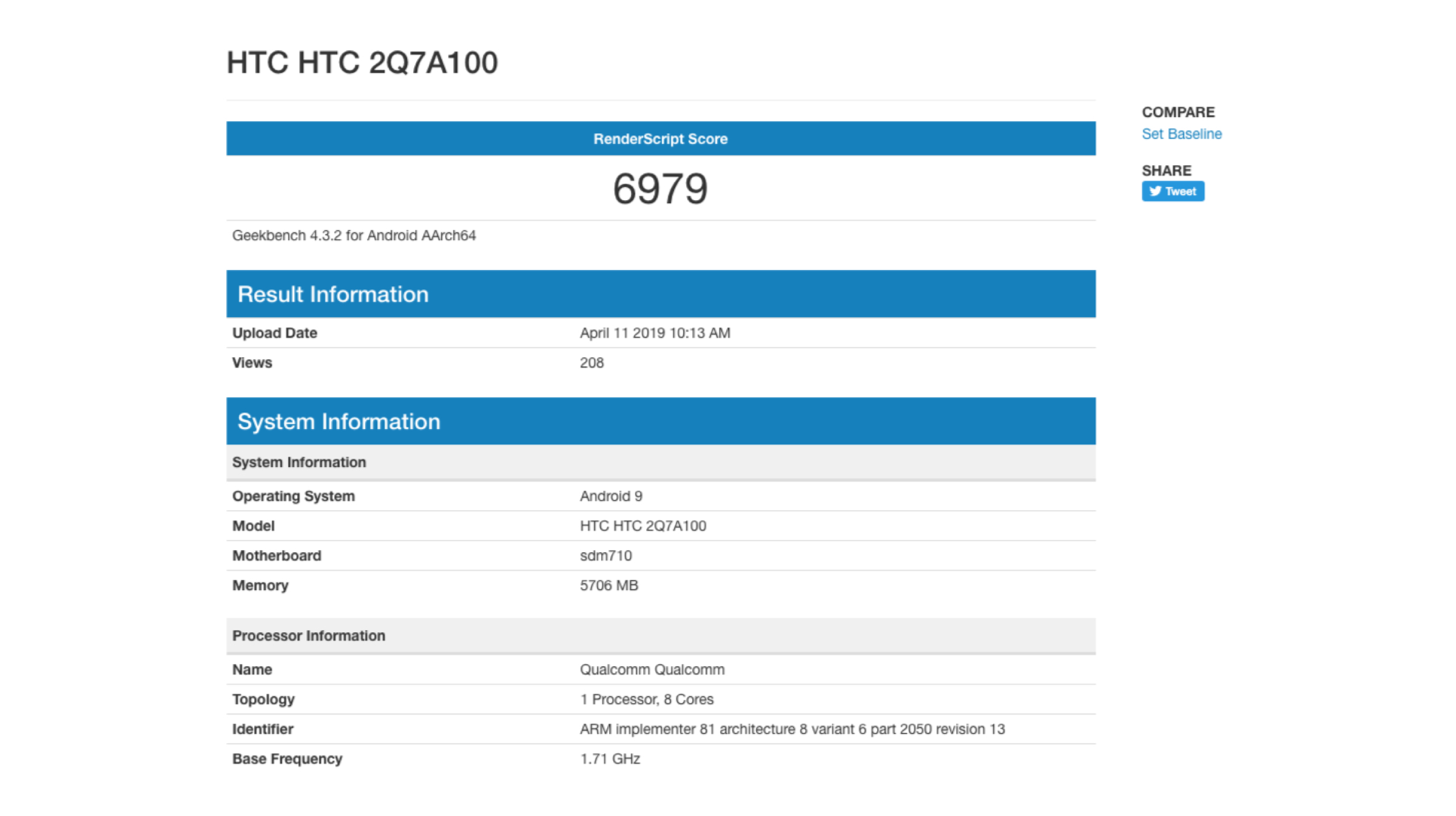Image resolution: width=1456 pixels, height=816 pixels.
Task: Click the System Information blue header
Action: (x=339, y=422)
